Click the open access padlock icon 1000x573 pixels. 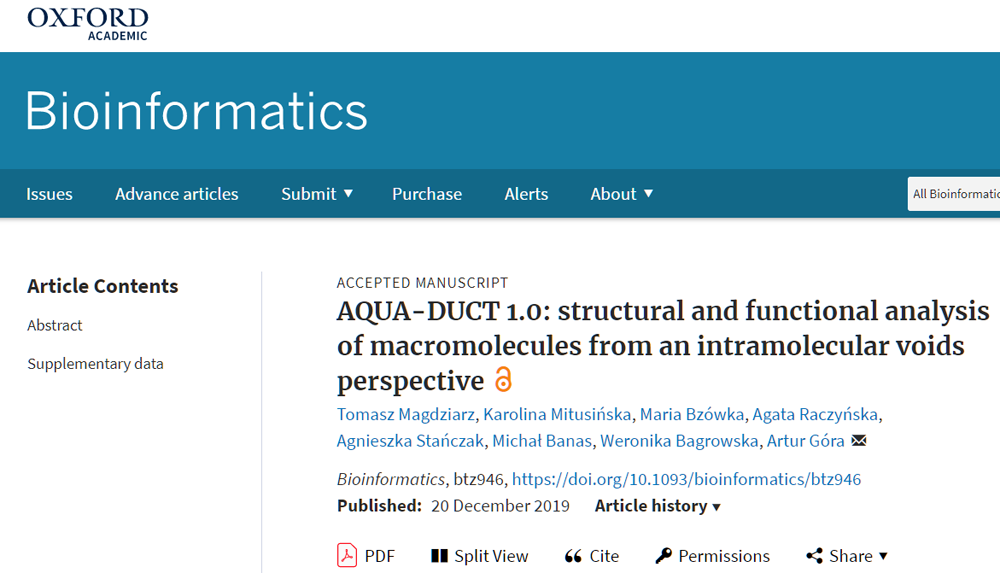(503, 379)
